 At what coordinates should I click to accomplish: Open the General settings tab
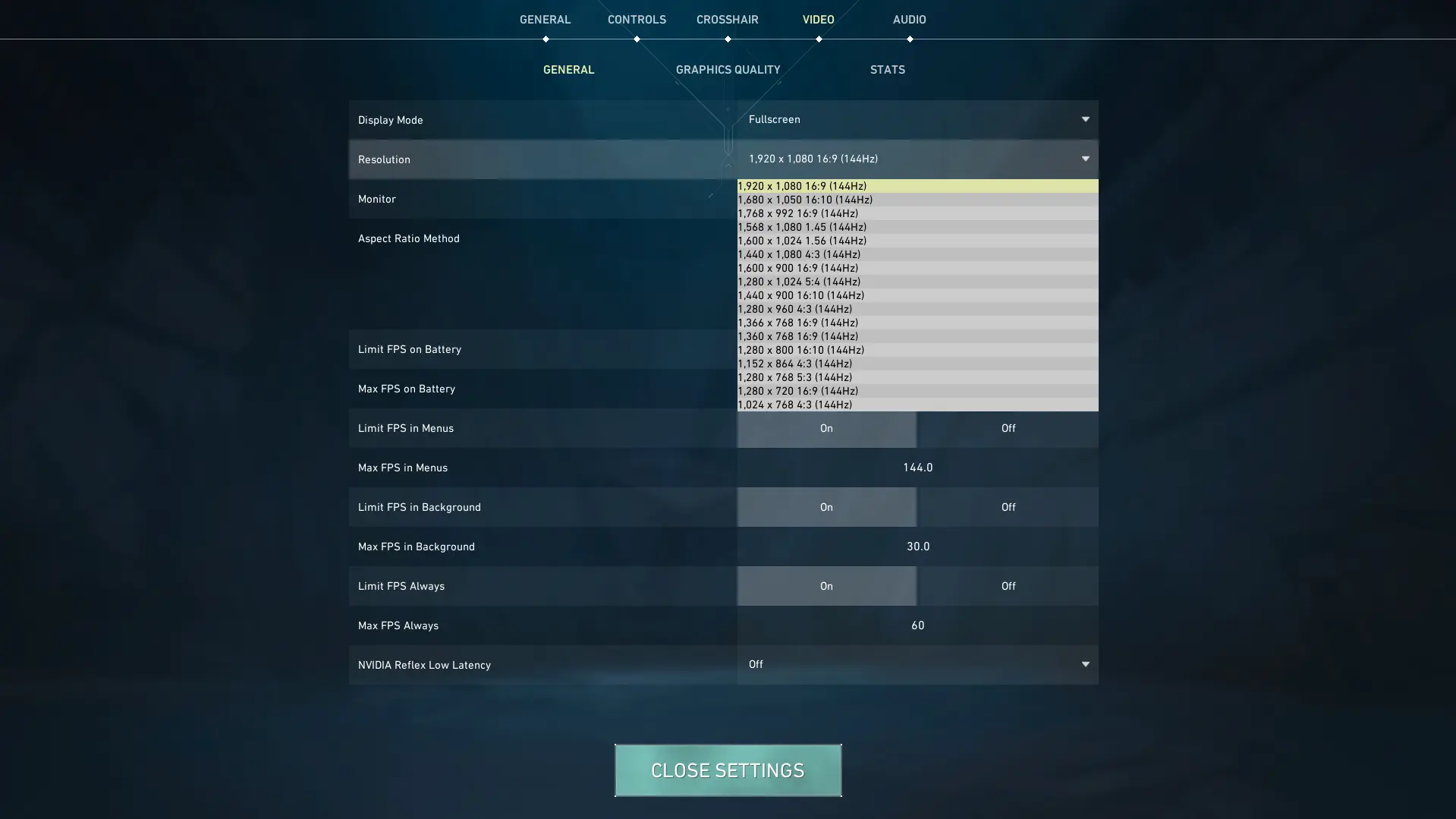pos(545,20)
